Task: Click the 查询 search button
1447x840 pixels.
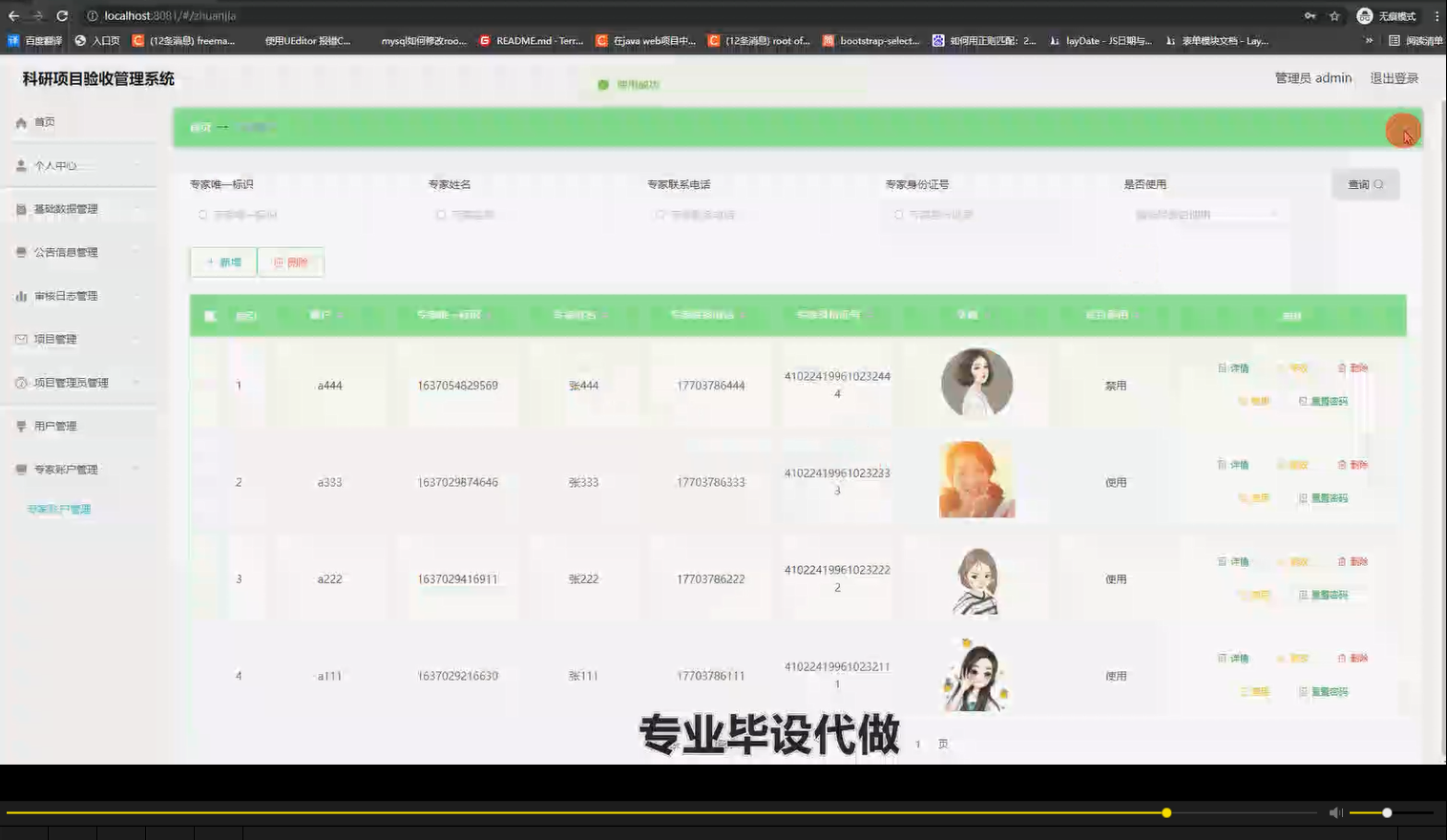Action: [1365, 184]
